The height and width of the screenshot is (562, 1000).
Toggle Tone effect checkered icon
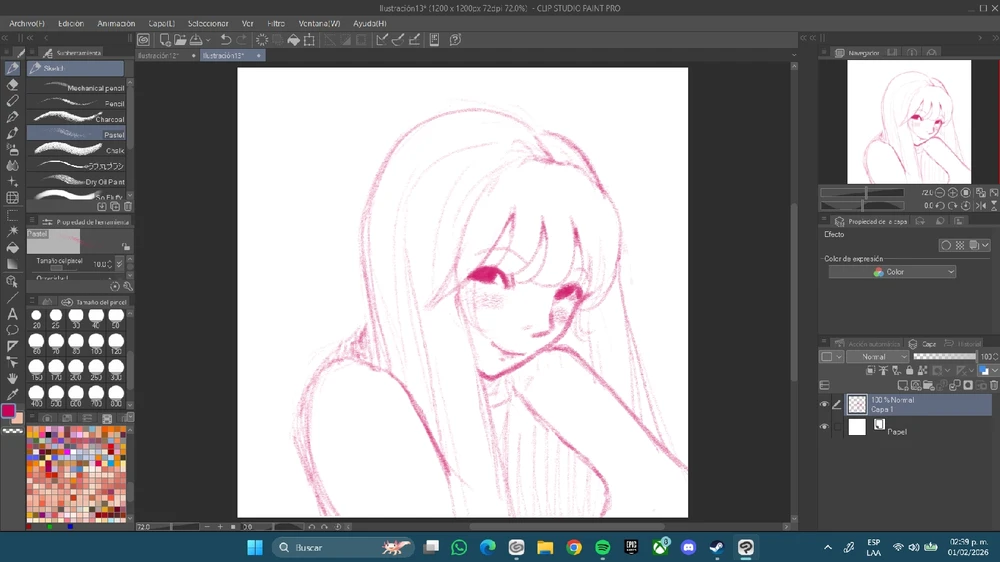[x=960, y=245]
